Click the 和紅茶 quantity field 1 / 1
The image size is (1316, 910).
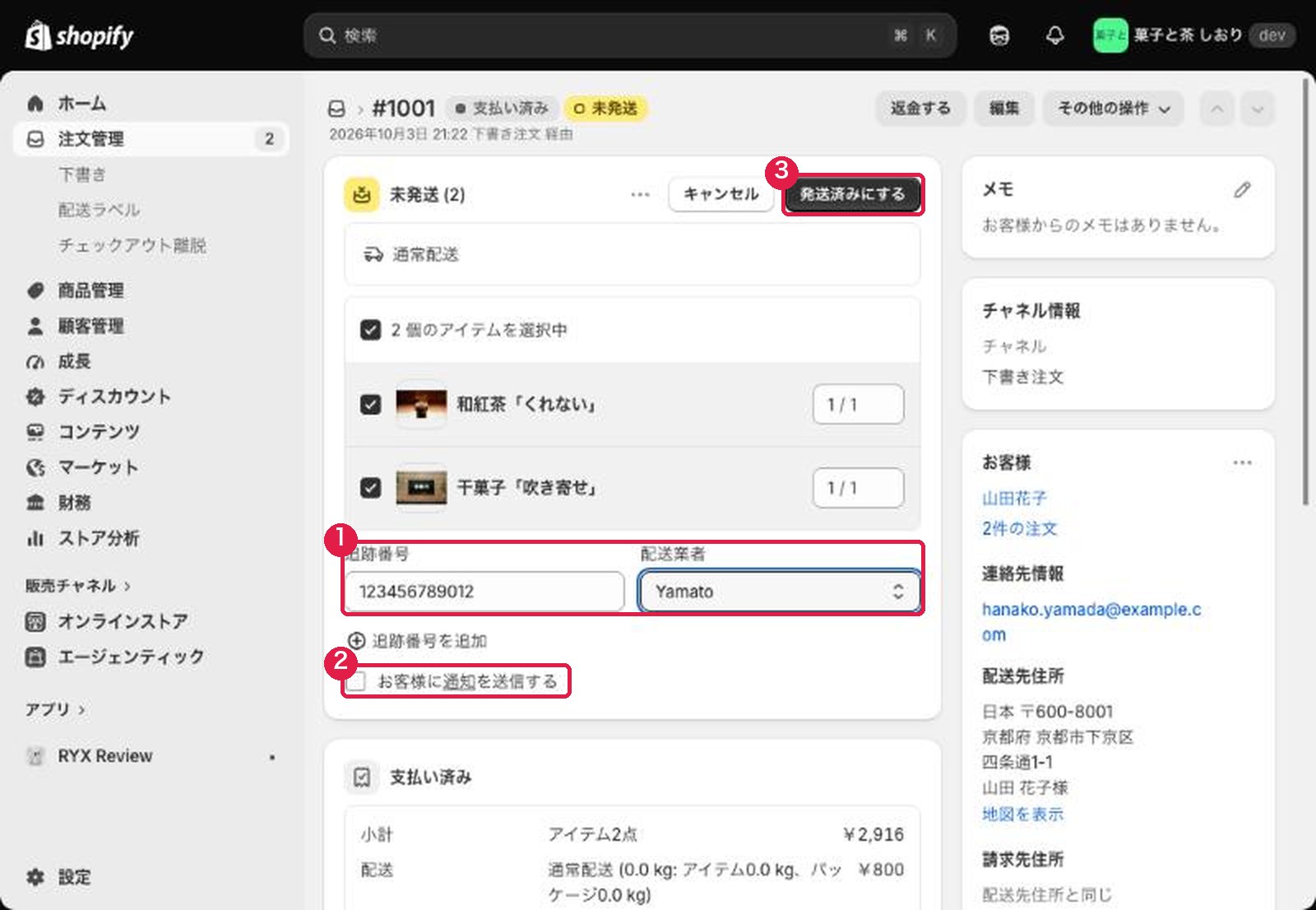(859, 405)
